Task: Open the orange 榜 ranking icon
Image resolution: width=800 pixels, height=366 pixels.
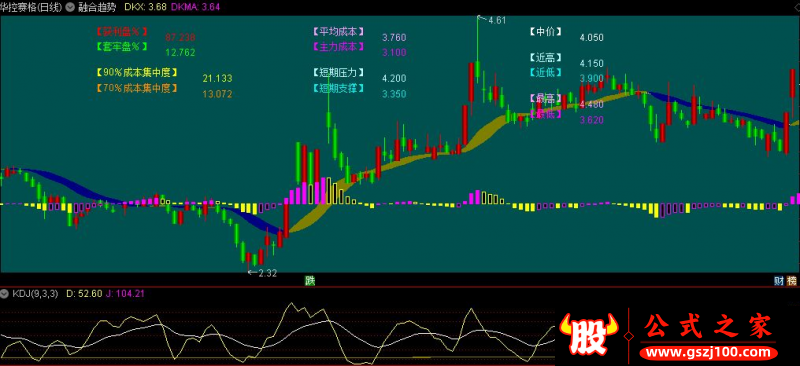Action: click(x=791, y=280)
